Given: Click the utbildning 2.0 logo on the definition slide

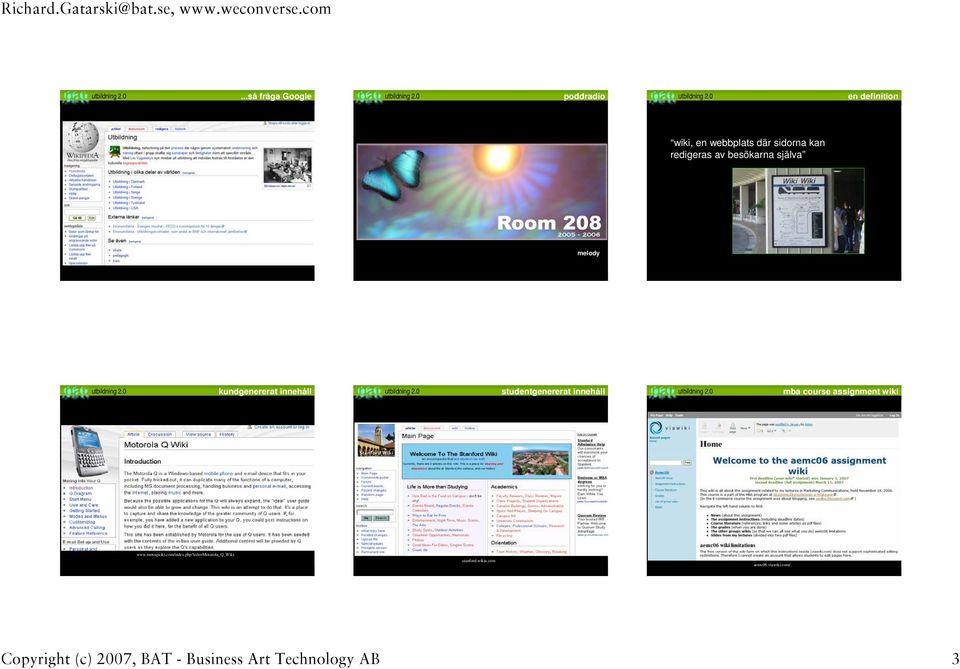Looking at the screenshot, I should tap(681, 96).
